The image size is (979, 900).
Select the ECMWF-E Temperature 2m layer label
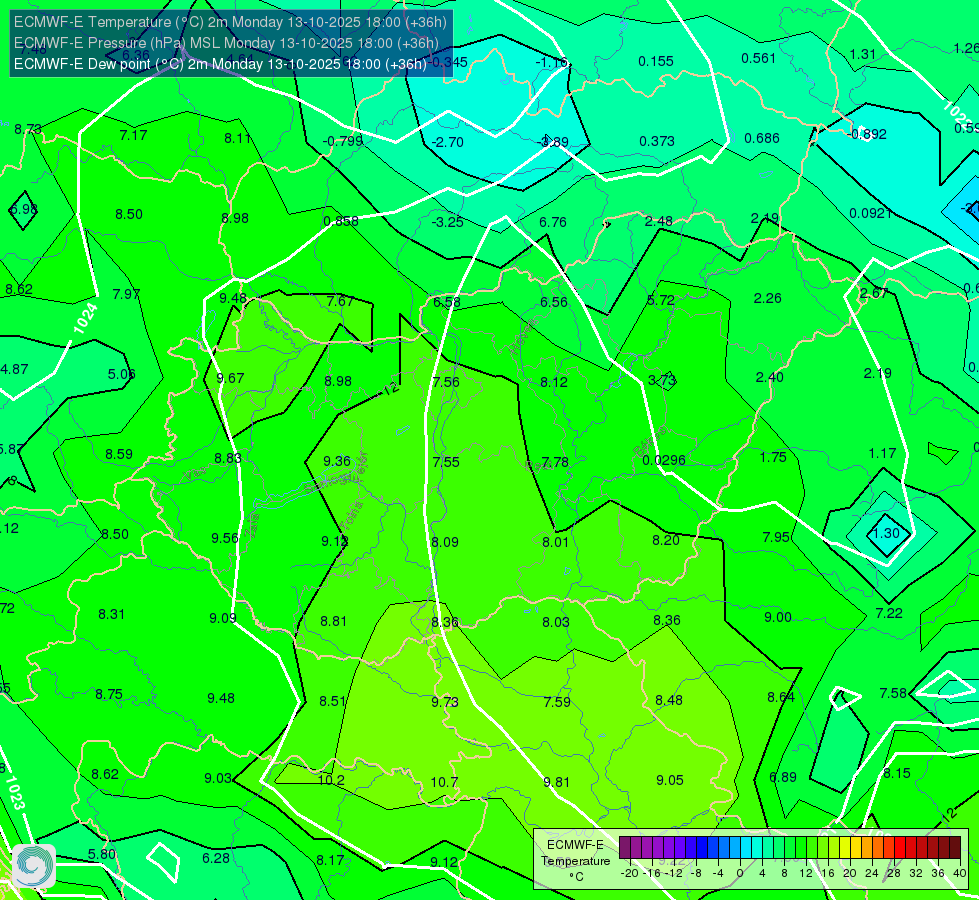point(230,22)
